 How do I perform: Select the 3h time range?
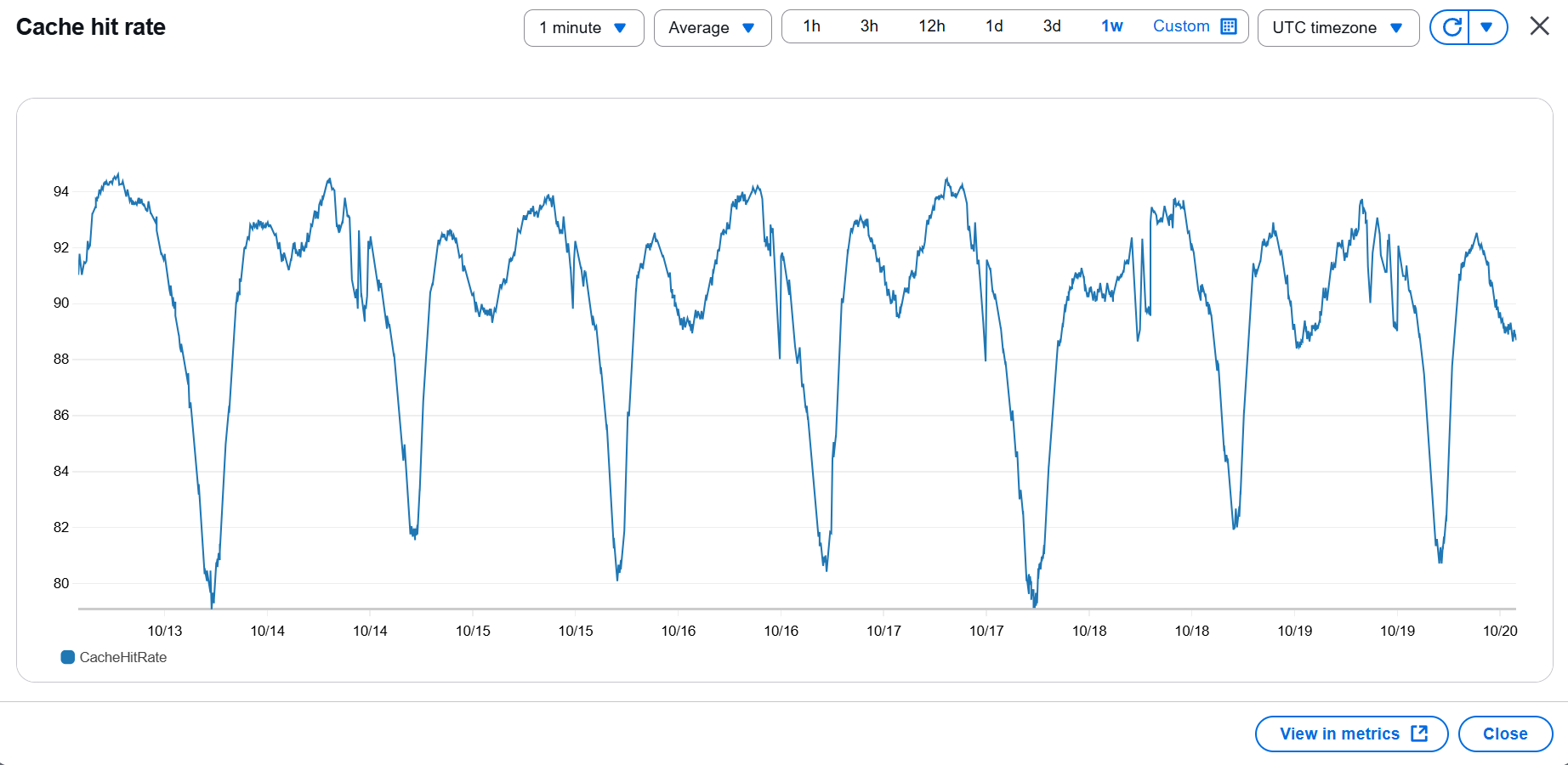coord(869,26)
